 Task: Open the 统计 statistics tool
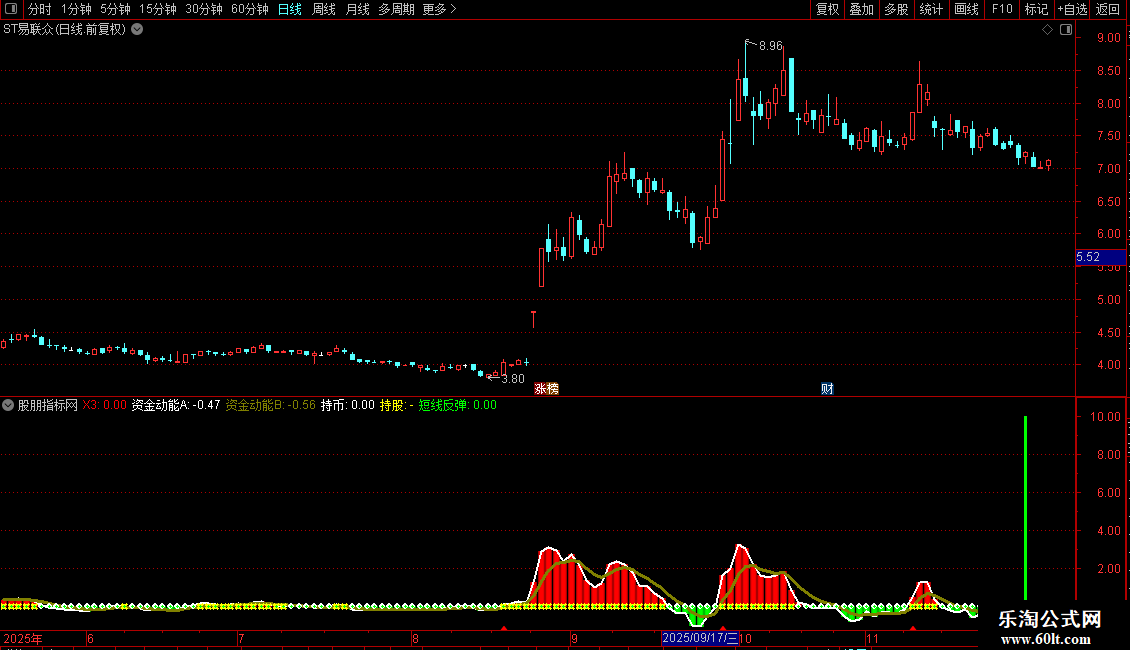(x=931, y=9)
